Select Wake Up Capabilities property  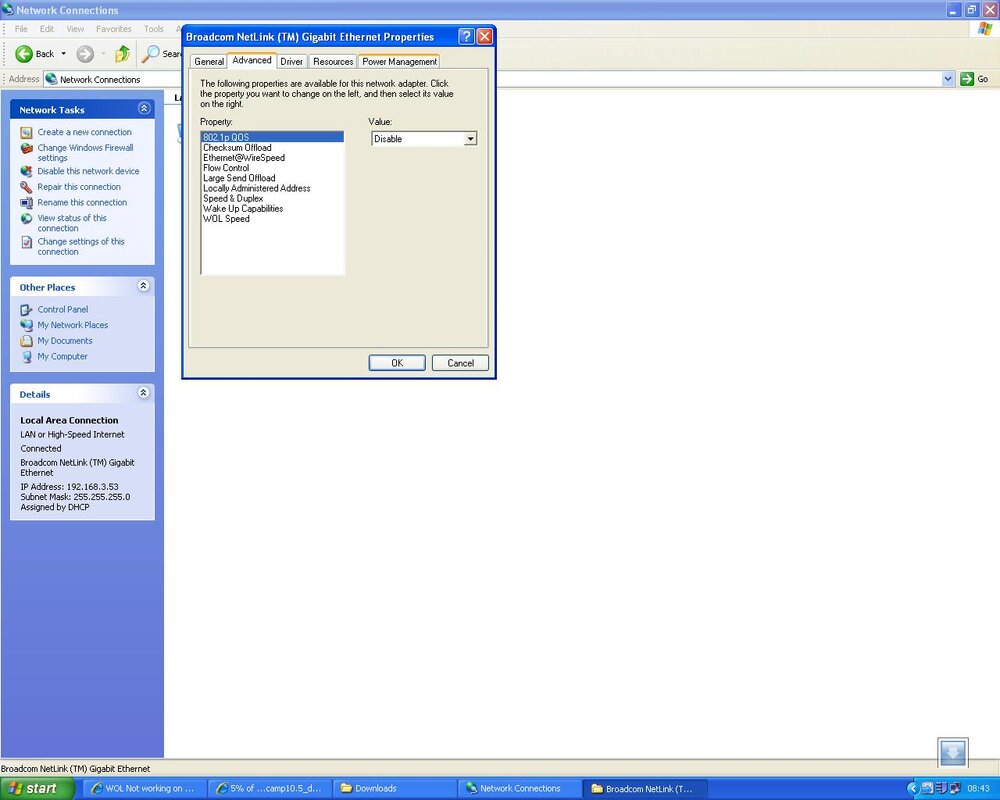pos(272,209)
